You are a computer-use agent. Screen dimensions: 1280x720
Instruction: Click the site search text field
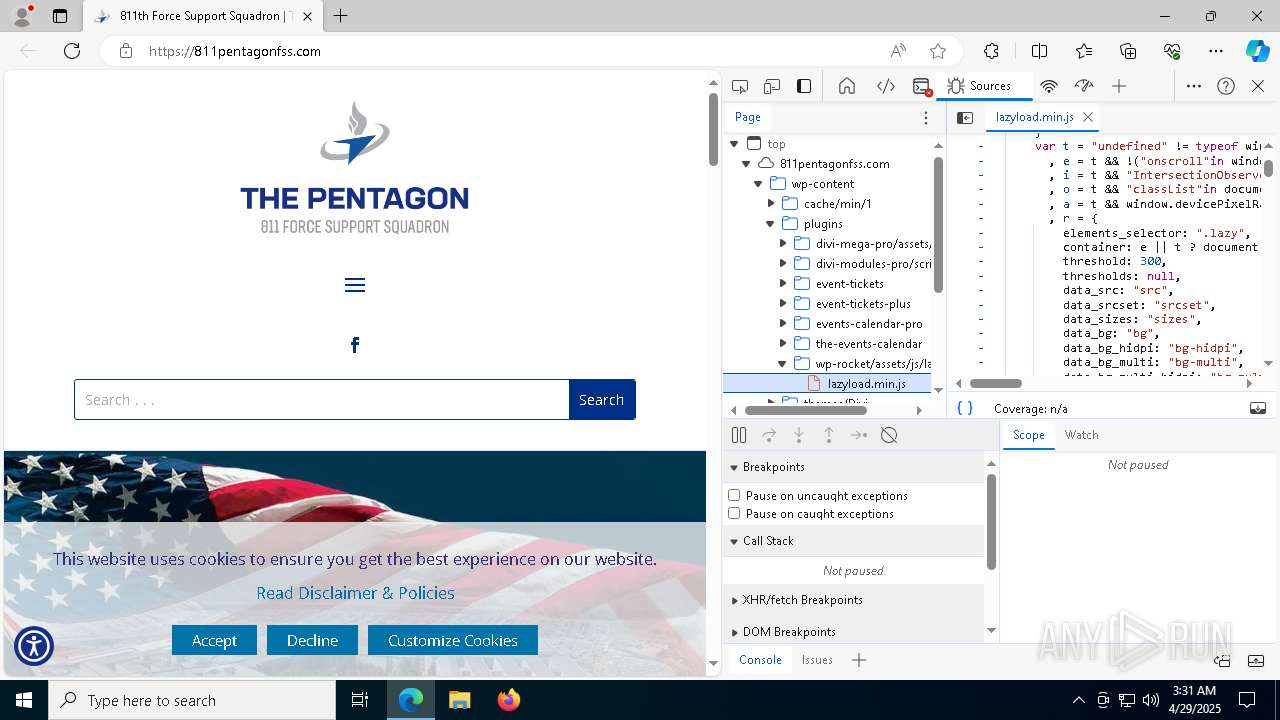[x=322, y=400]
